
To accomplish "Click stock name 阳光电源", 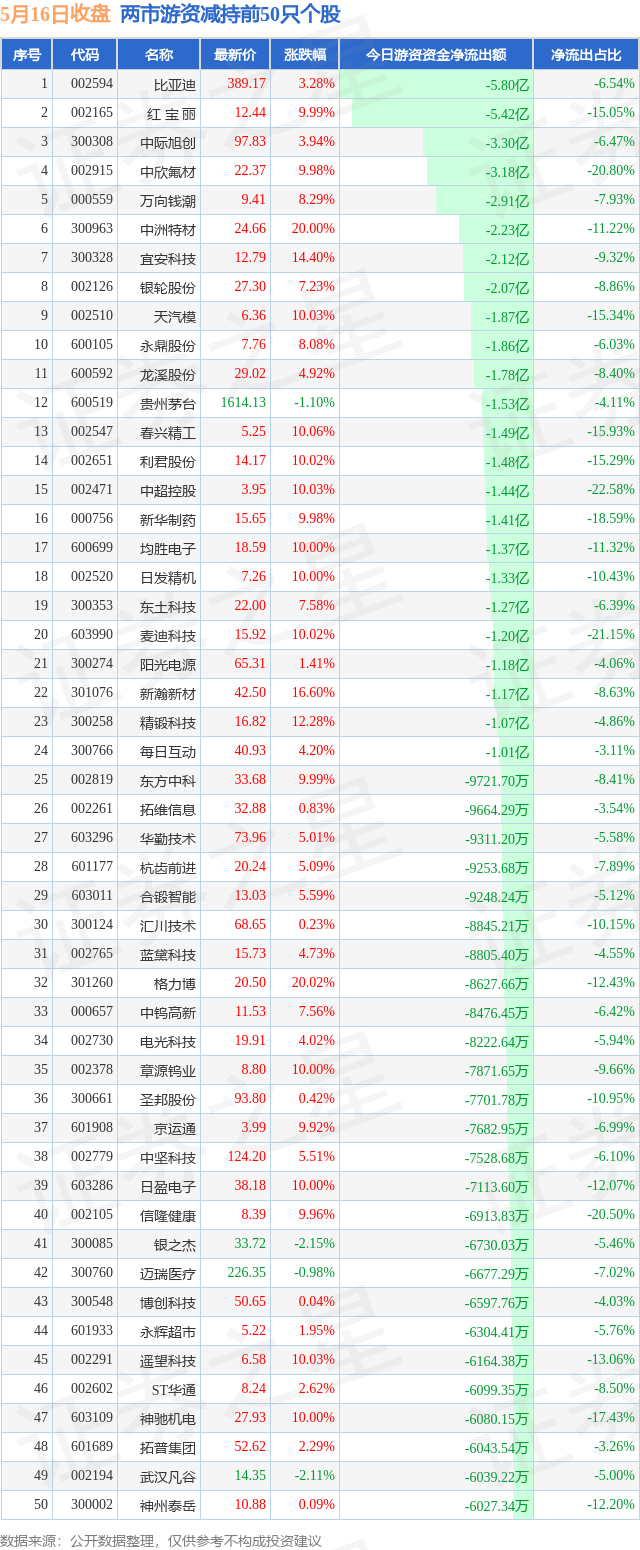I will tap(168, 664).
